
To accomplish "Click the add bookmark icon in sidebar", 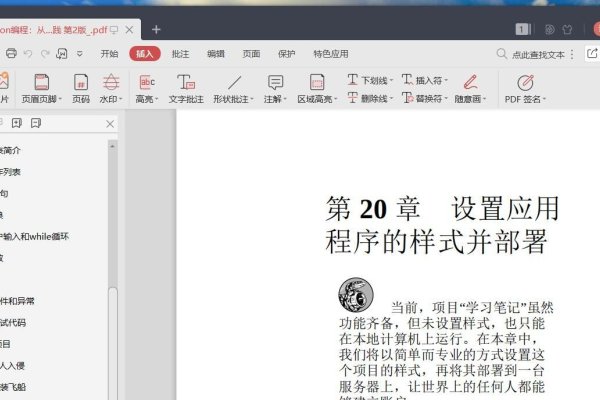I will 16,123.
